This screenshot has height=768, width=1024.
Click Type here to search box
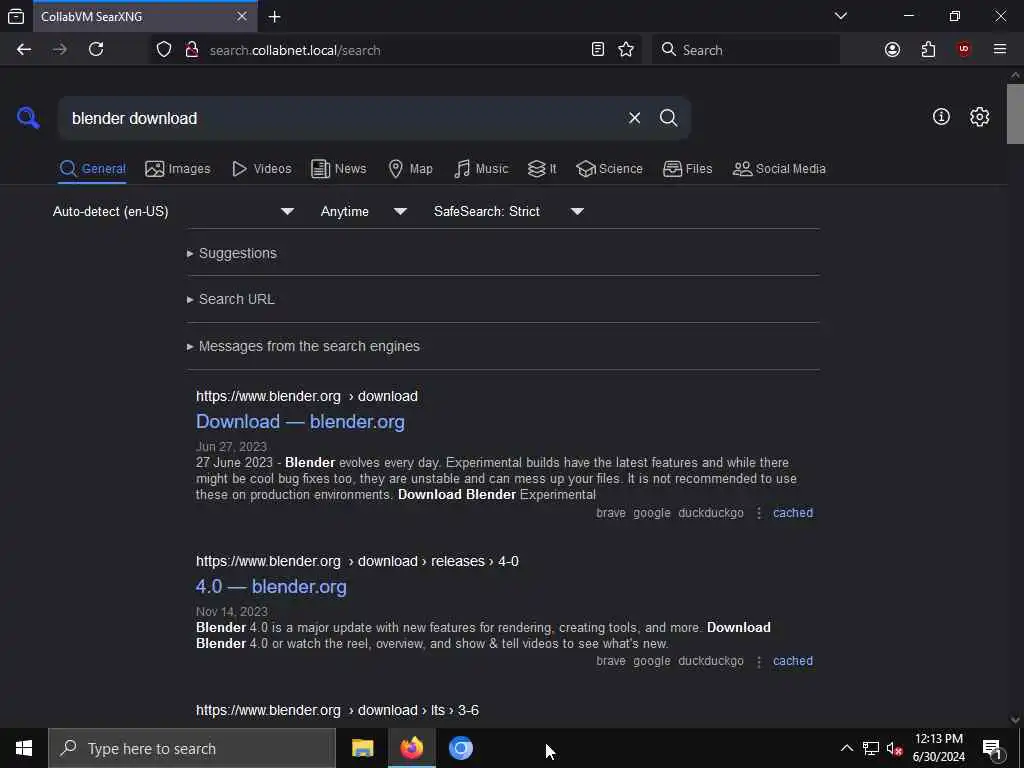click(x=192, y=748)
